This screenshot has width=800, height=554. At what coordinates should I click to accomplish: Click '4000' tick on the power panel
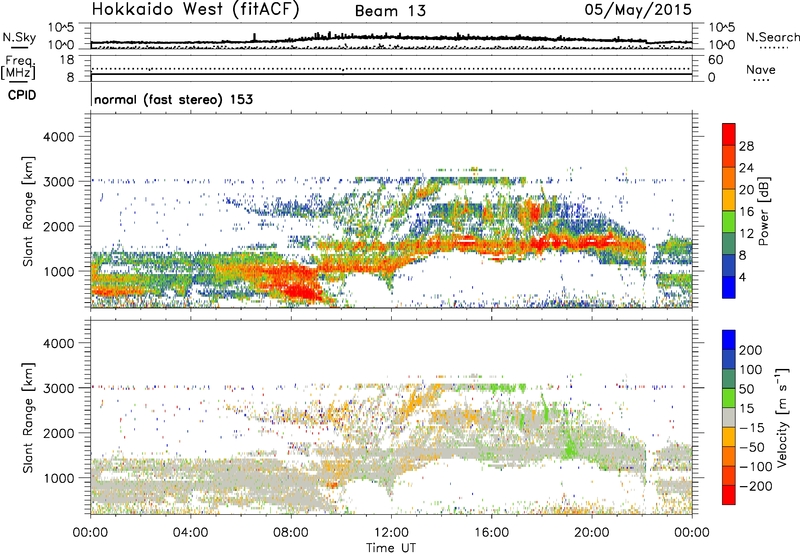[58, 137]
